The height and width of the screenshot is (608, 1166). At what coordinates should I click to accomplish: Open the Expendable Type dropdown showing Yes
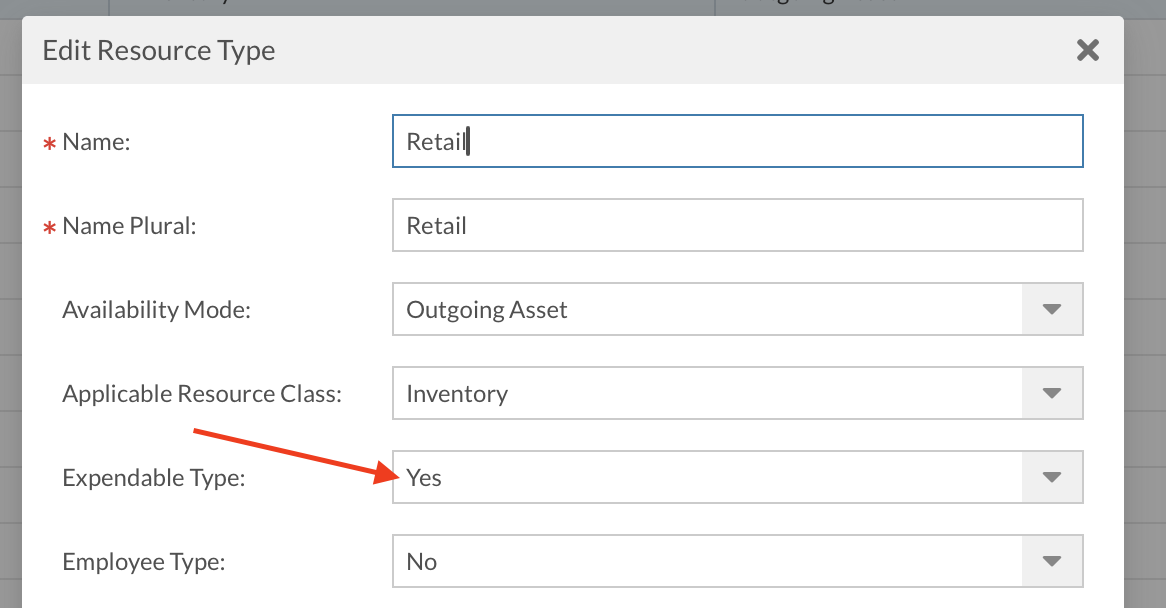(x=707, y=478)
